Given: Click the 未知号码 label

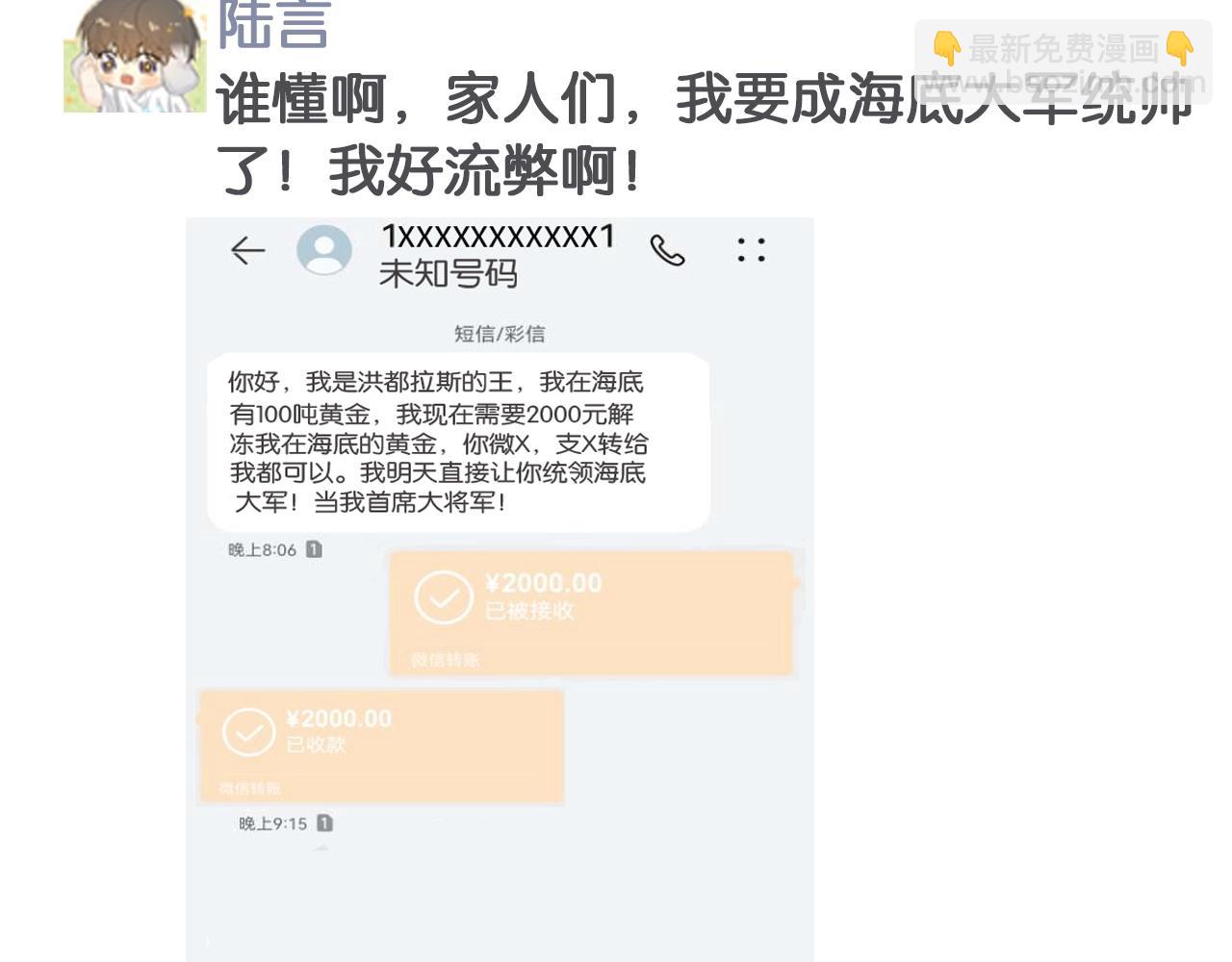Looking at the screenshot, I should point(448,274).
